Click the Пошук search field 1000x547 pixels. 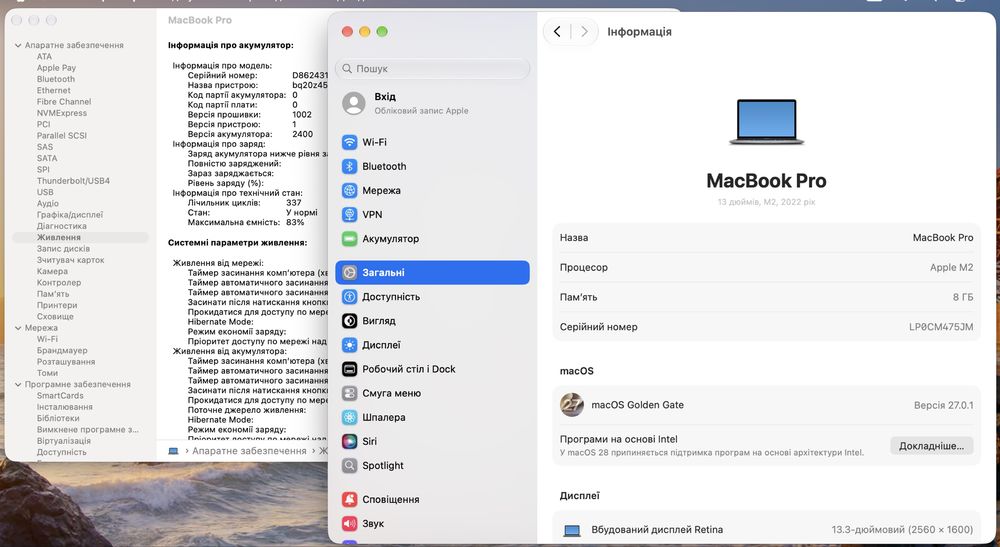coord(432,68)
